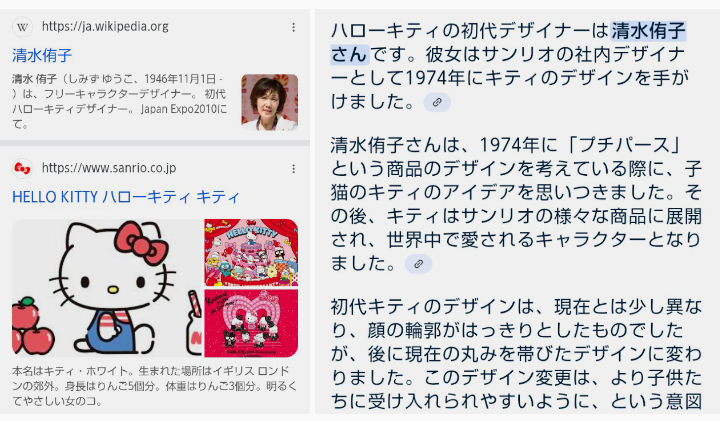Click the ja.wikipedia.org URL text
This screenshot has height=421, width=720.
pyautogui.click(x=105, y=27)
